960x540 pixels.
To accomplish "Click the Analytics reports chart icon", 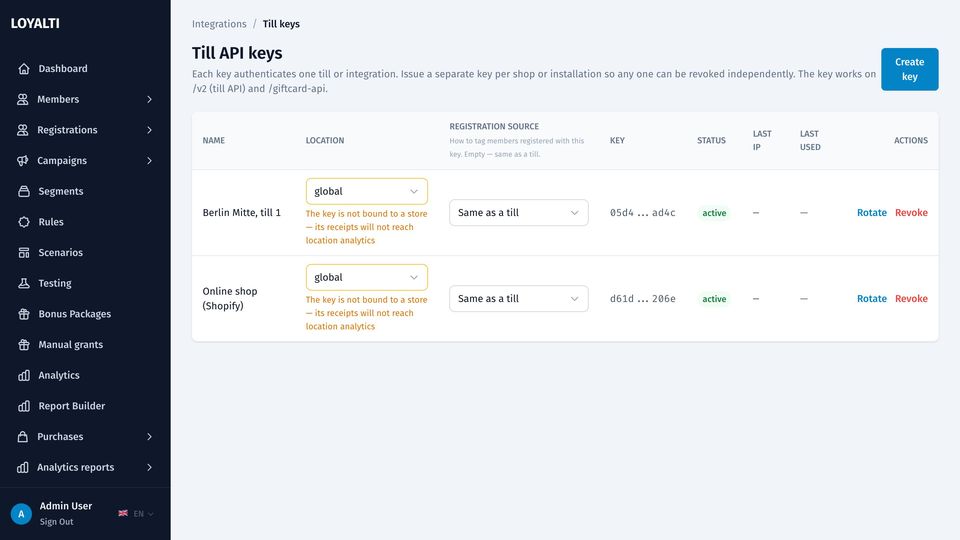I will point(23,467).
